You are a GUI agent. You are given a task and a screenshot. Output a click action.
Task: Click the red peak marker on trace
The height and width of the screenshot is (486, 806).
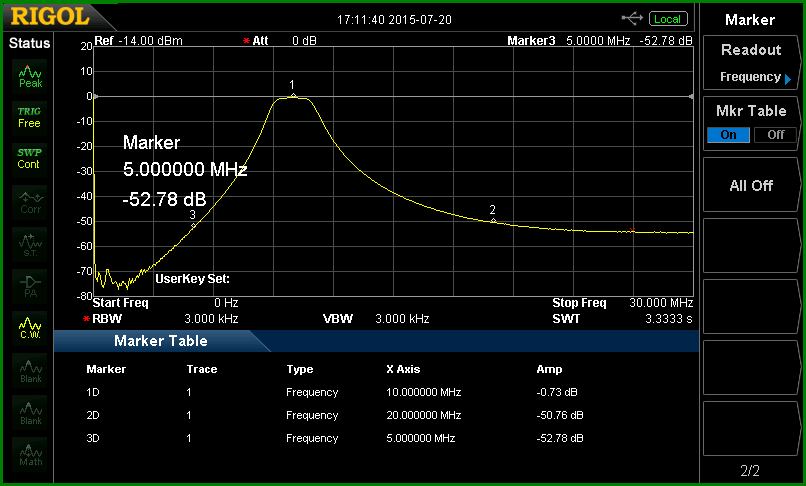632,230
